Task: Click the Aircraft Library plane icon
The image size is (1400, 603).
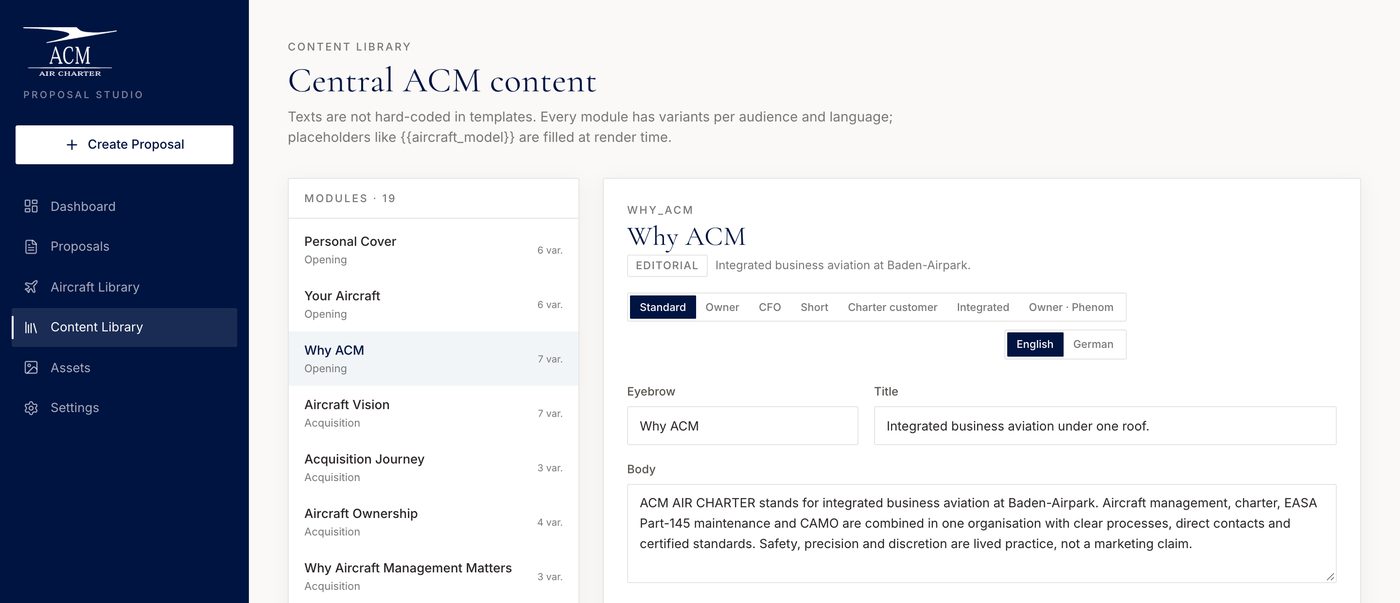Action: click(31, 287)
